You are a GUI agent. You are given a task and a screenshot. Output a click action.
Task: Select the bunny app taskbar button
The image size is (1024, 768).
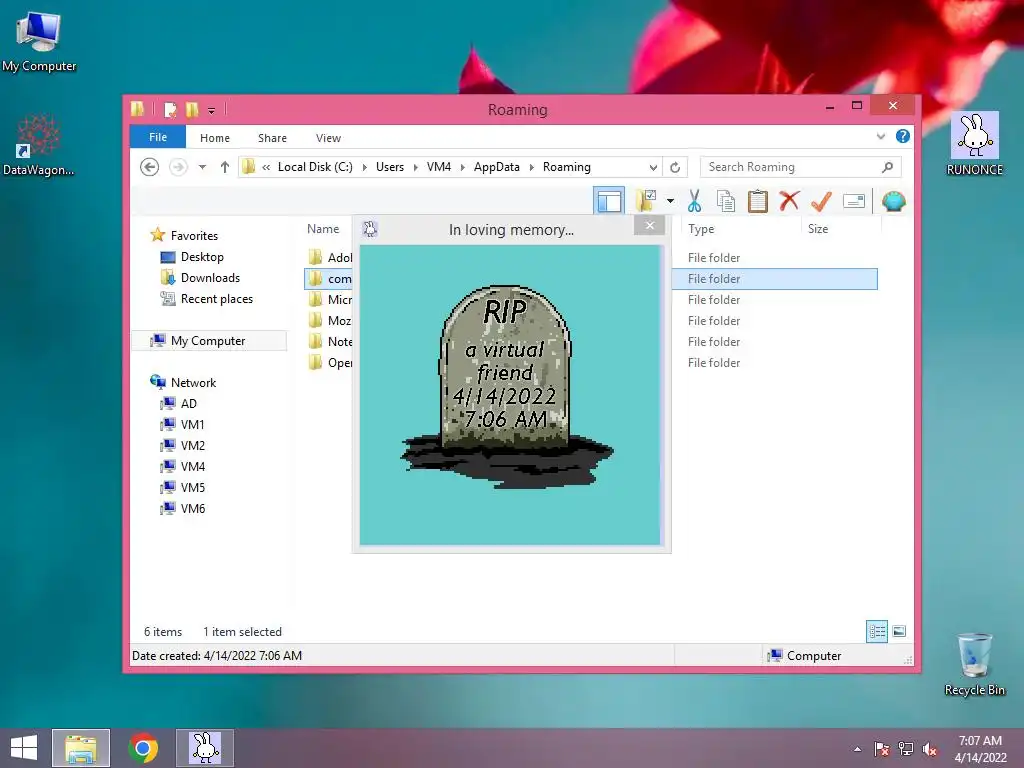(x=204, y=748)
